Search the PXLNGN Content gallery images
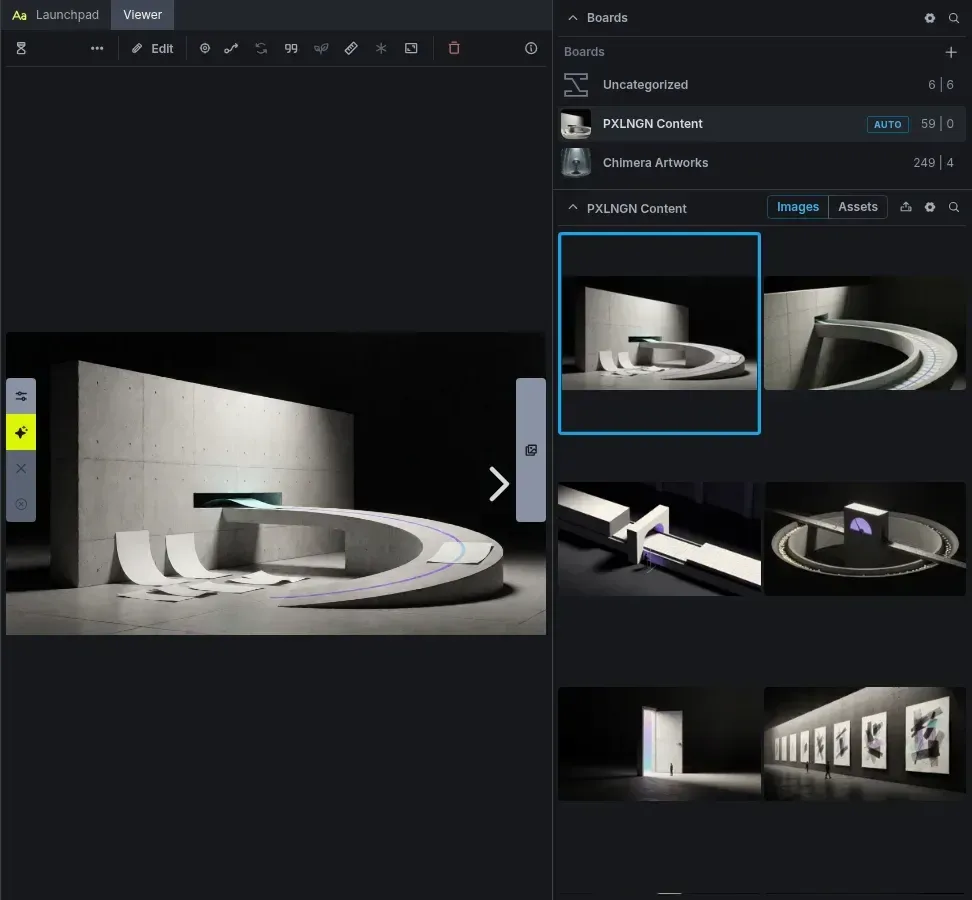The width and height of the screenshot is (972, 900). pos(954,207)
